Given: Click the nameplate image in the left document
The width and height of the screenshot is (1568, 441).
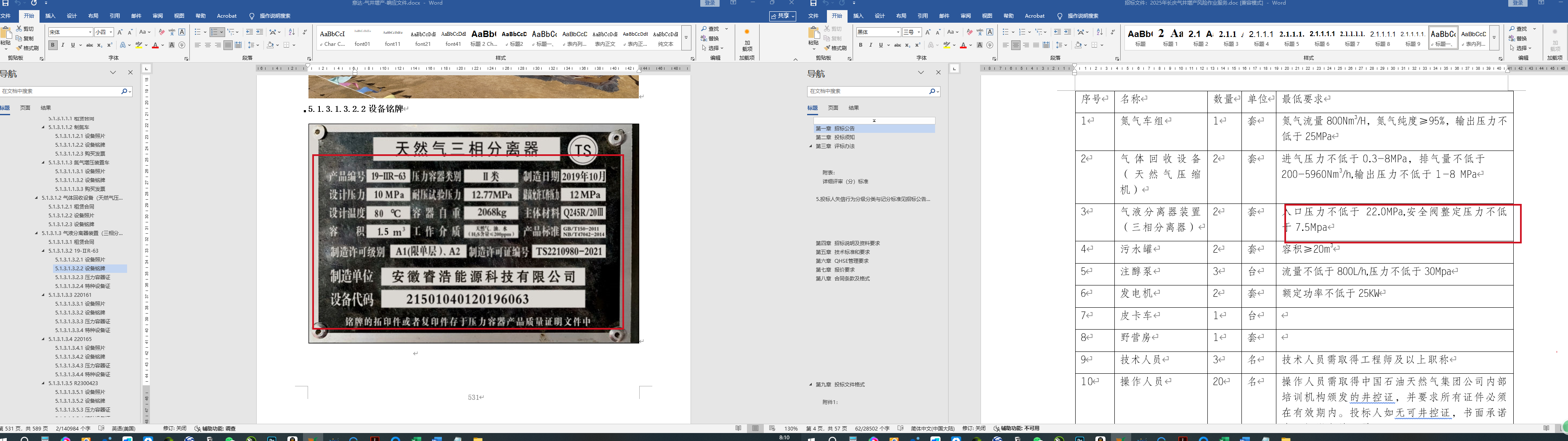Looking at the screenshot, I should point(473,234).
